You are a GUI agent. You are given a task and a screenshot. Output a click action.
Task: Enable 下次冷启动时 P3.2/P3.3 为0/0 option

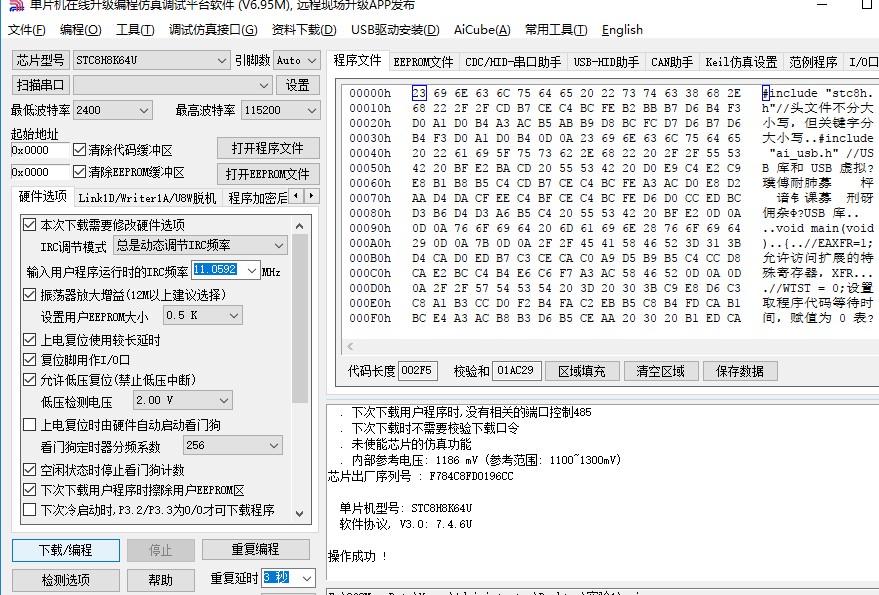coord(30,510)
